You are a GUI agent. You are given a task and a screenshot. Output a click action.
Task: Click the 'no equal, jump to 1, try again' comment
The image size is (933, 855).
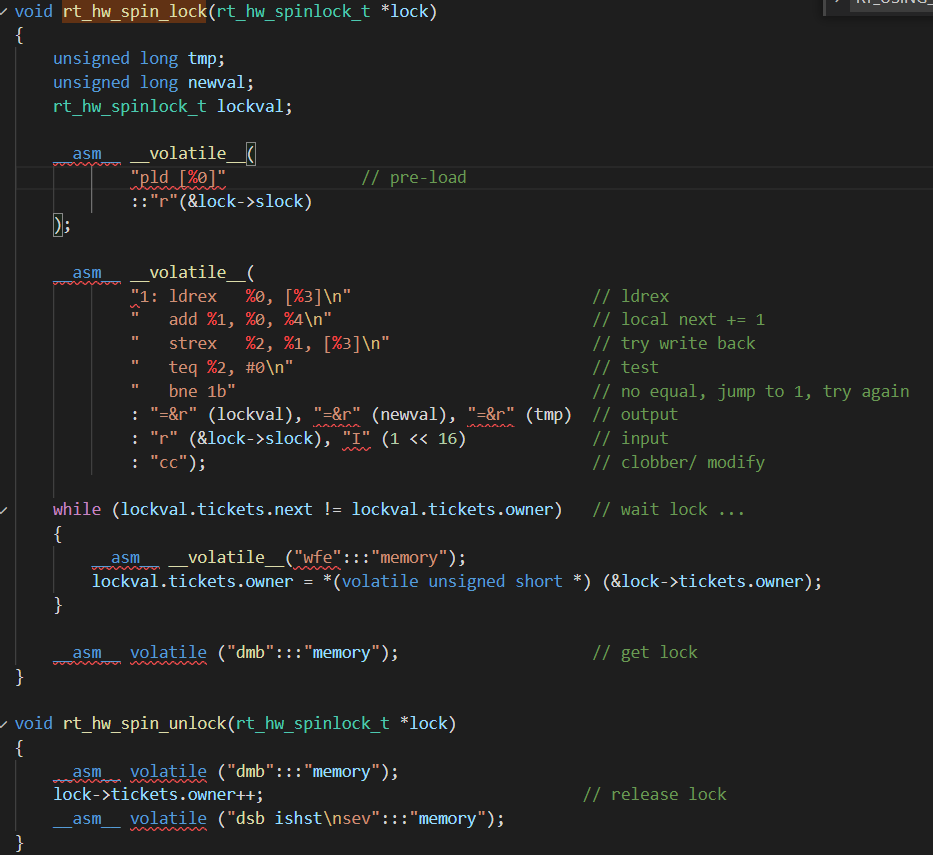(x=765, y=391)
